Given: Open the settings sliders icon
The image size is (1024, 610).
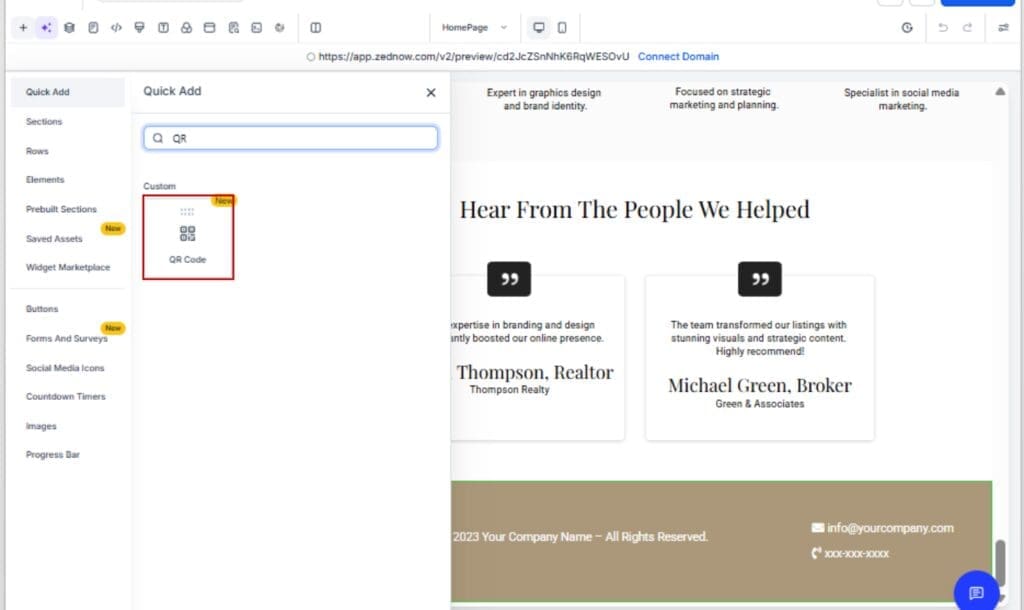Looking at the screenshot, I should (1003, 28).
